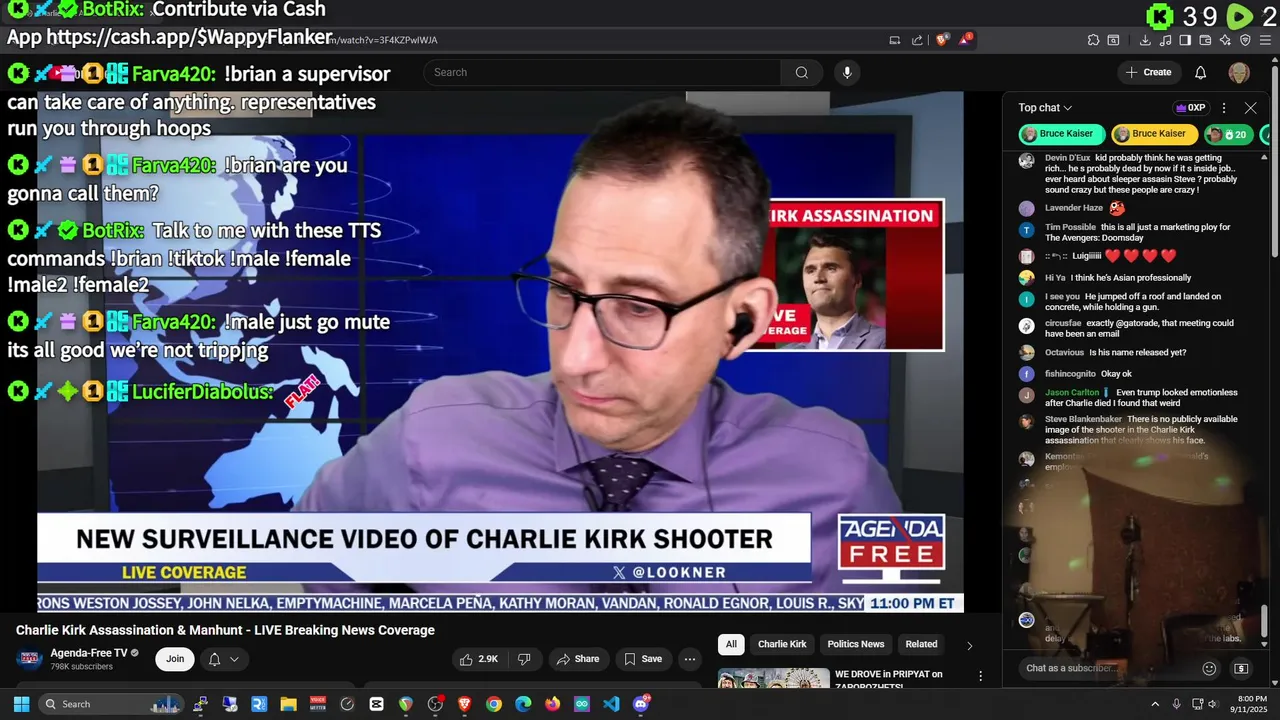Open Visual Studio Code from taskbar
Image resolution: width=1280 pixels, height=720 pixels.
coord(611,704)
